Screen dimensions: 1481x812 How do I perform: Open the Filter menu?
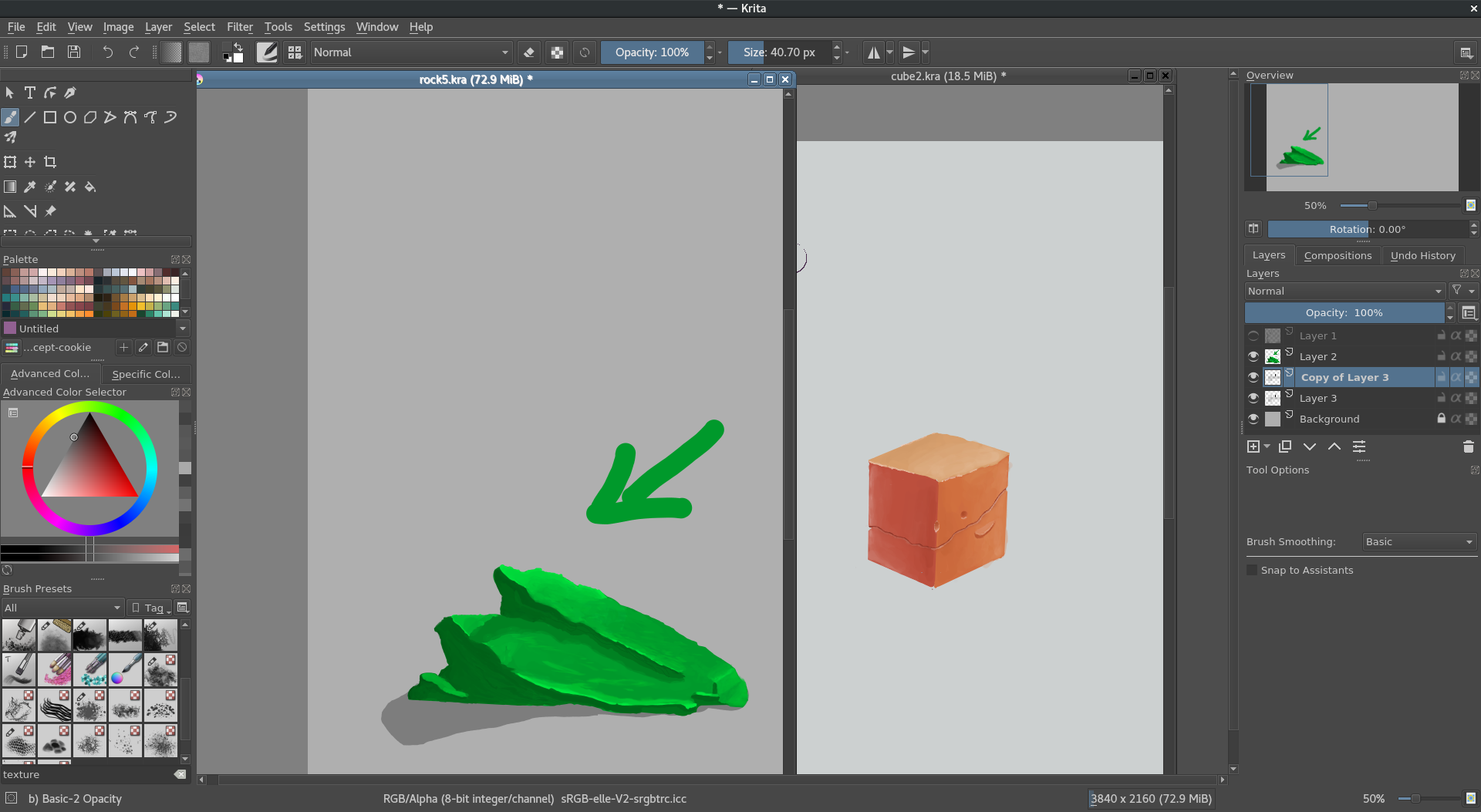click(239, 27)
